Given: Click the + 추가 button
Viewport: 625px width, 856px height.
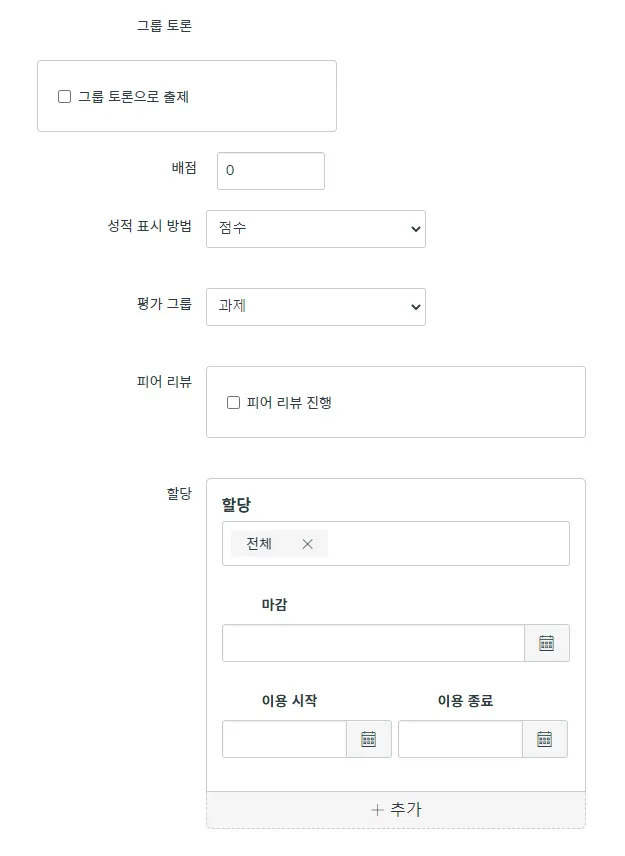Looking at the screenshot, I should click(395, 809).
